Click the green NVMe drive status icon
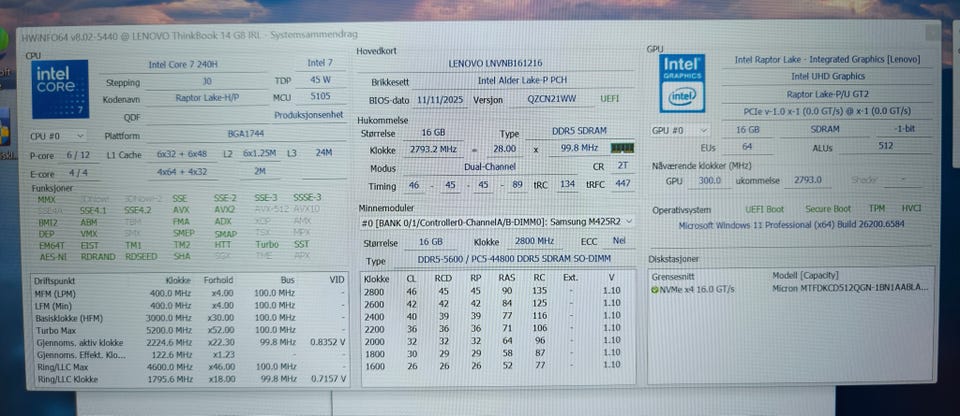The image size is (960, 416). click(655, 289)
